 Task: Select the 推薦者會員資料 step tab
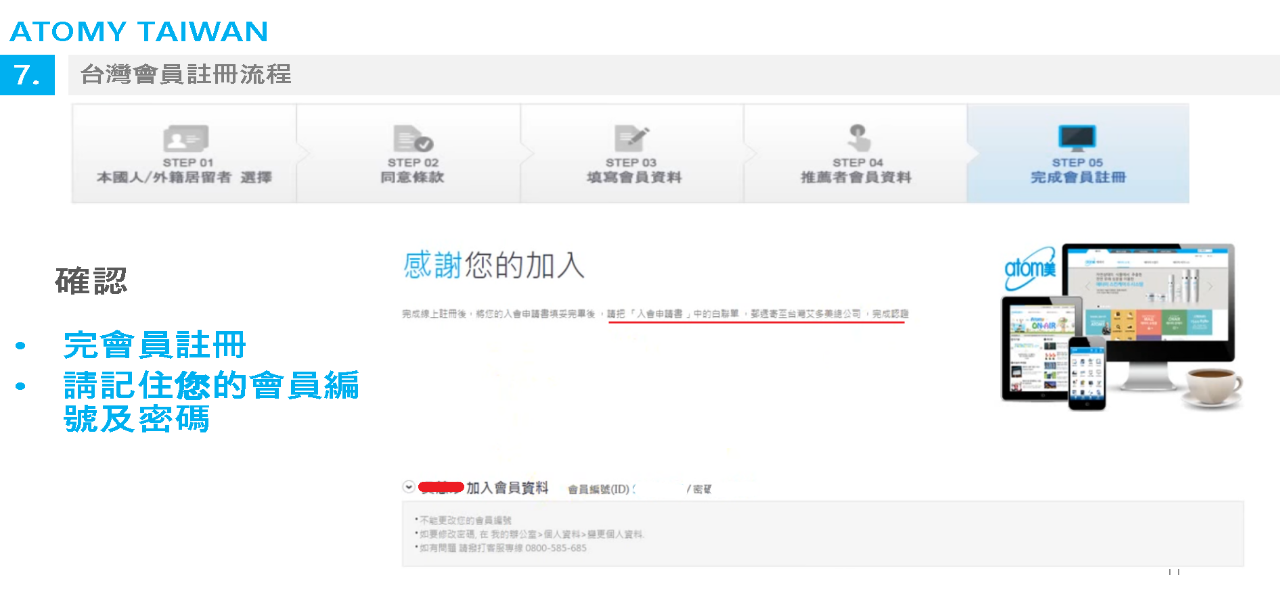point(856,154)
